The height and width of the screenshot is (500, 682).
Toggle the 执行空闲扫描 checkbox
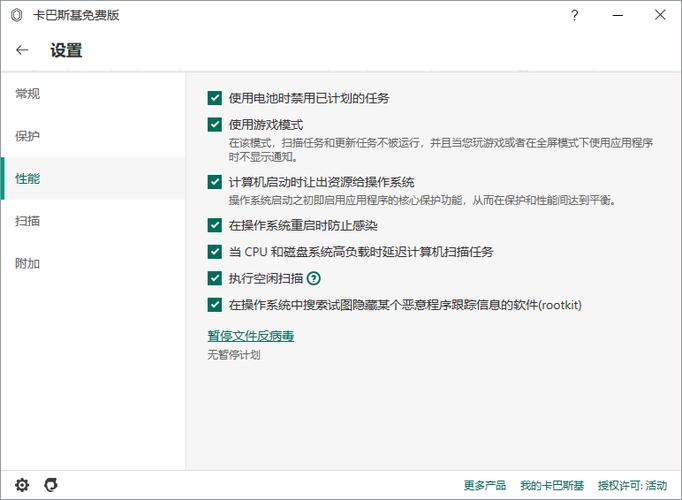click(214, 279)
